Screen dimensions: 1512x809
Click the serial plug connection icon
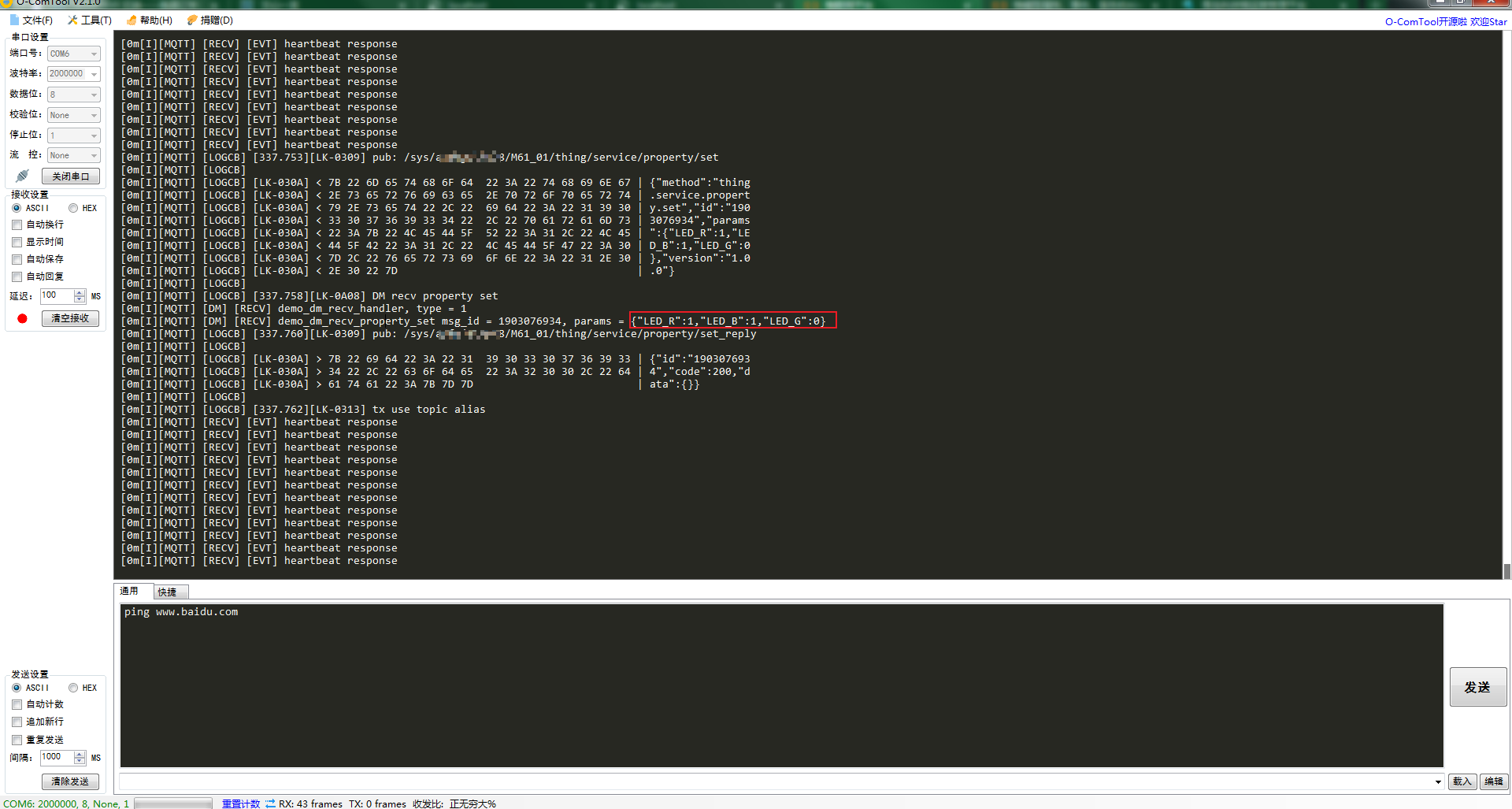(22, 176)
